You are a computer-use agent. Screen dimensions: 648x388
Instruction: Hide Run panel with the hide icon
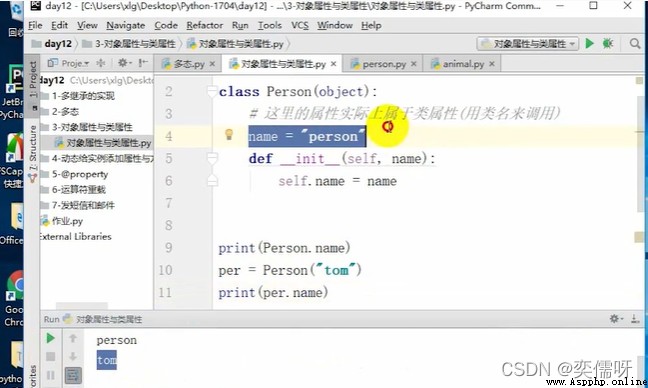[635, 319]
